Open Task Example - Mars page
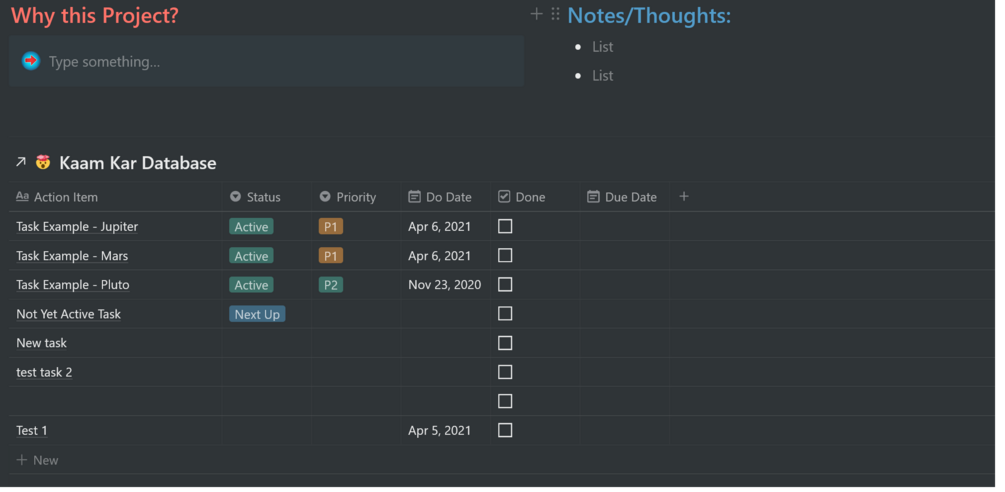The image size is (1005, 492). click(72, 256)
